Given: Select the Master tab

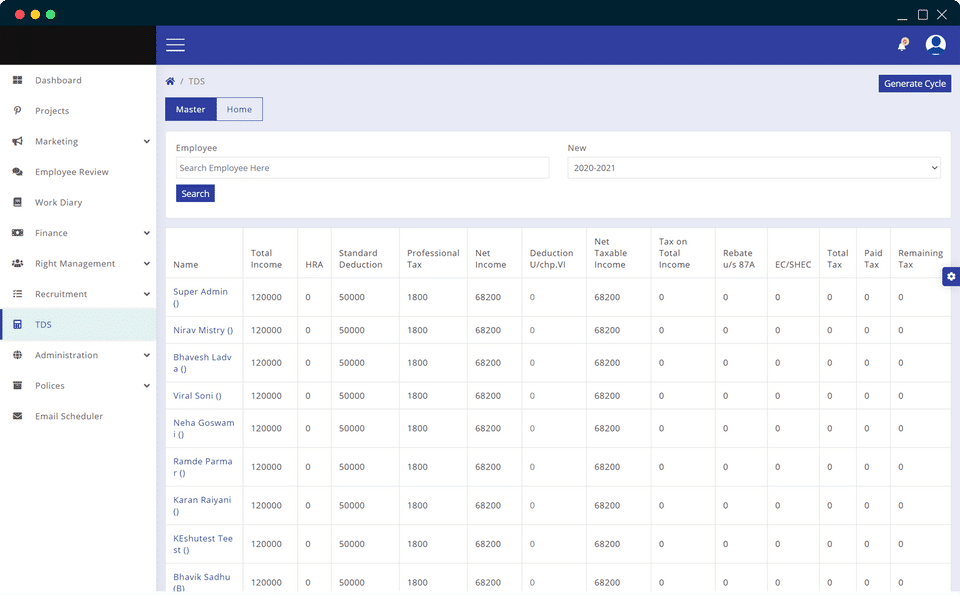Looking at the screenshot, I should (190, 110).
